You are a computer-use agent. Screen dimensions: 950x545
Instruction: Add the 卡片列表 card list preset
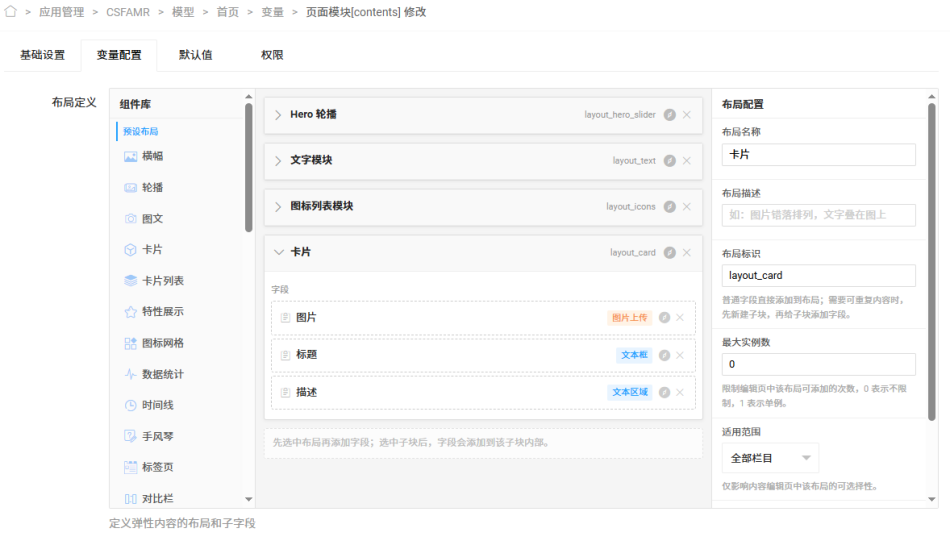pyautogui.click(x=154, y=281)
